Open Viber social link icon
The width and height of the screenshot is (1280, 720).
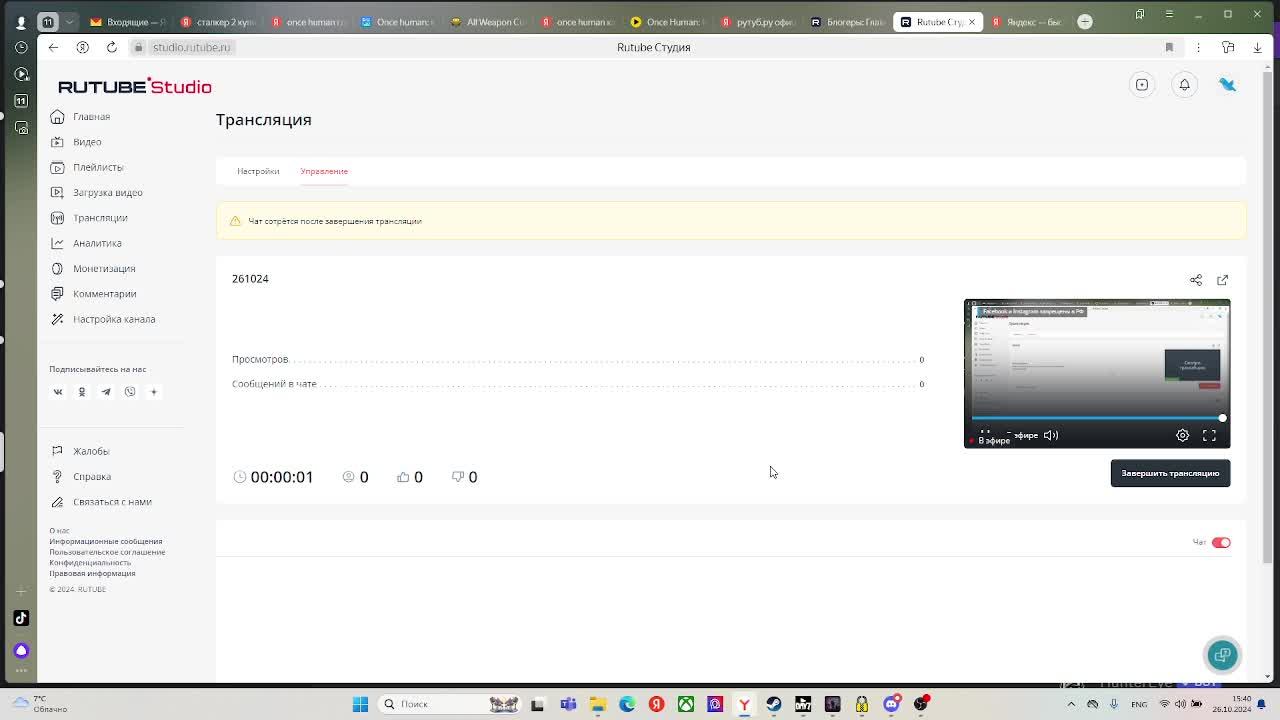(130, 392)
